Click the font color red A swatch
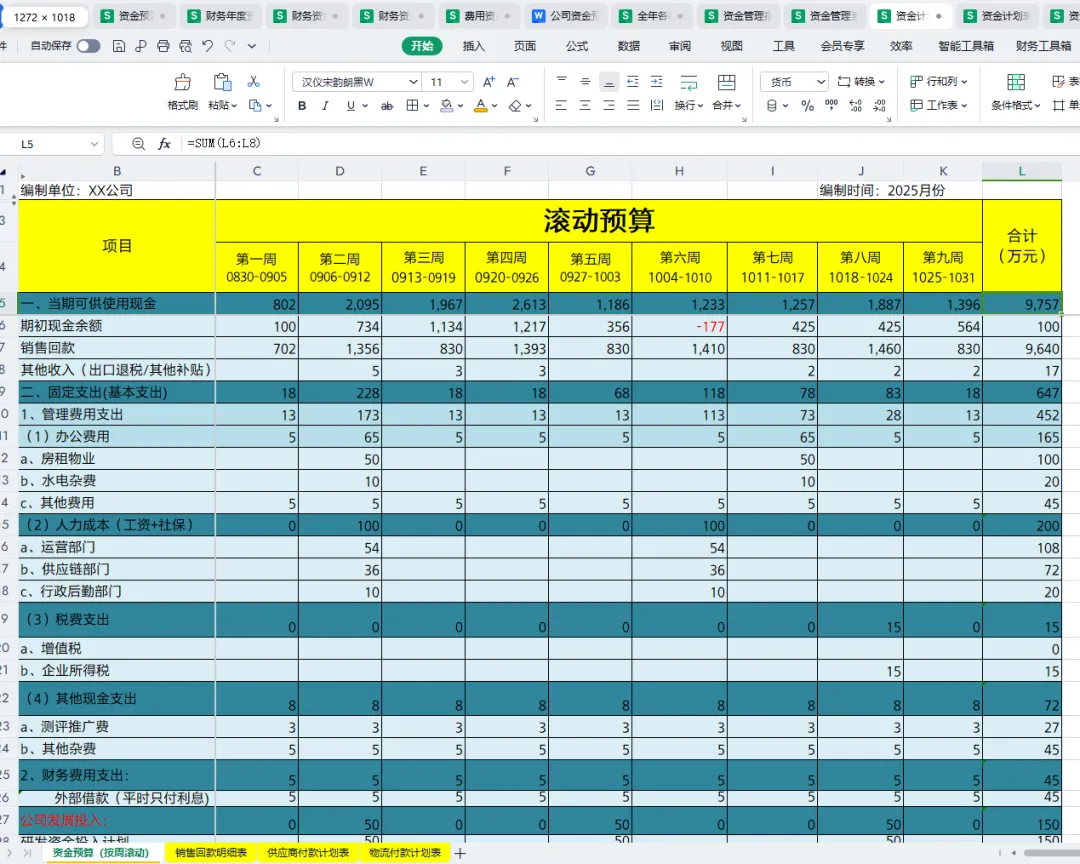Viewport: 1080px width, 864px height. click(481, 105)
